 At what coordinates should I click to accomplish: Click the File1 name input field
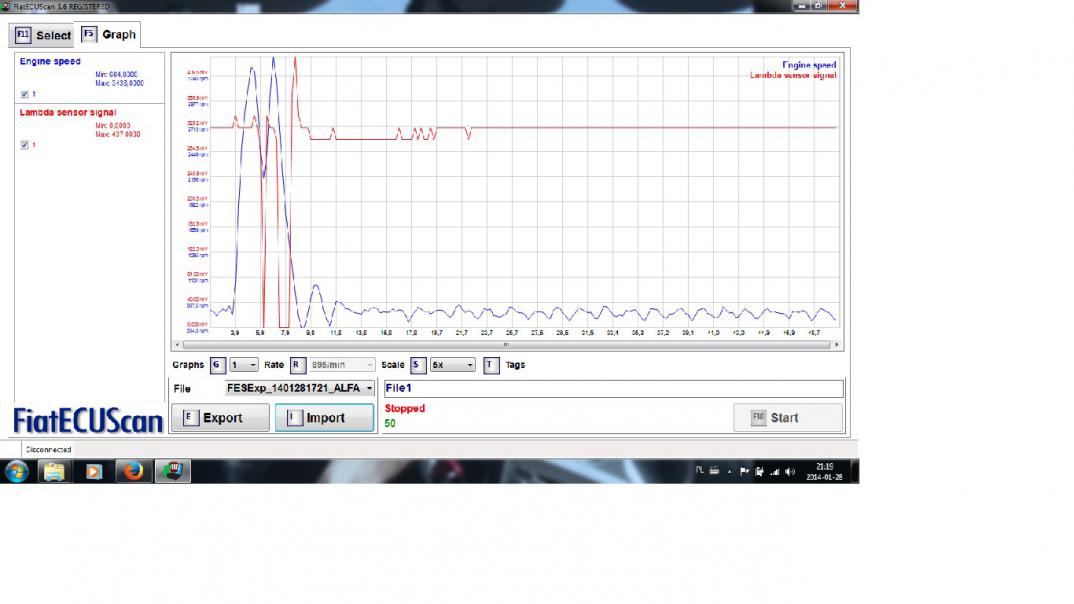[613, 388]
